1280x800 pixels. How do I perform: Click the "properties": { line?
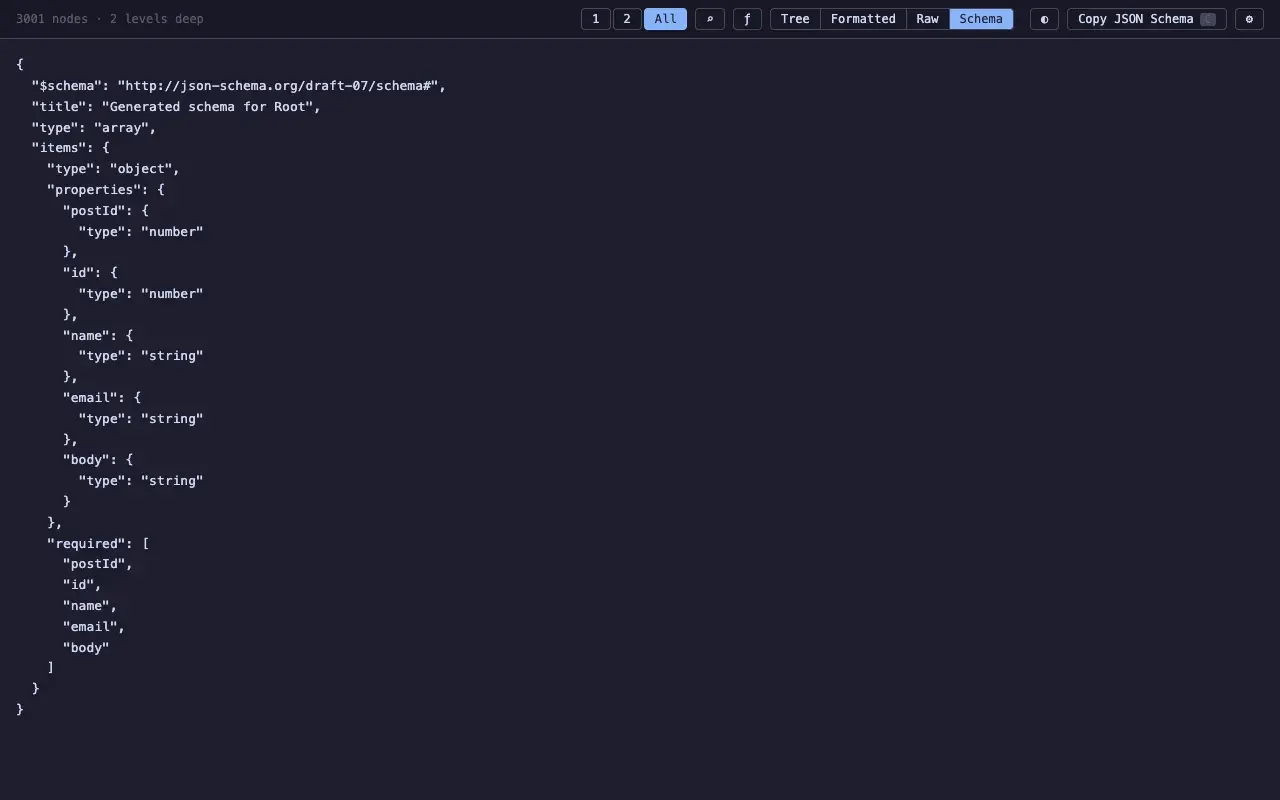(106, 190)
